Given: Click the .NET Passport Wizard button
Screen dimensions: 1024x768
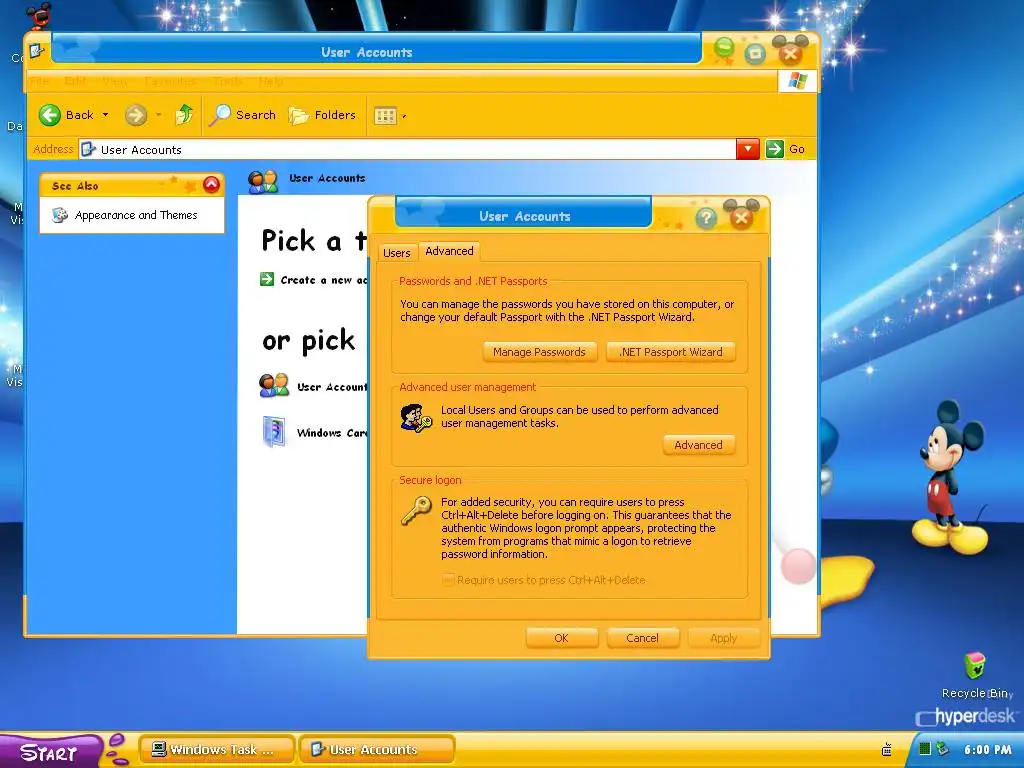Looking at the screenshot, I should point(671,352).
